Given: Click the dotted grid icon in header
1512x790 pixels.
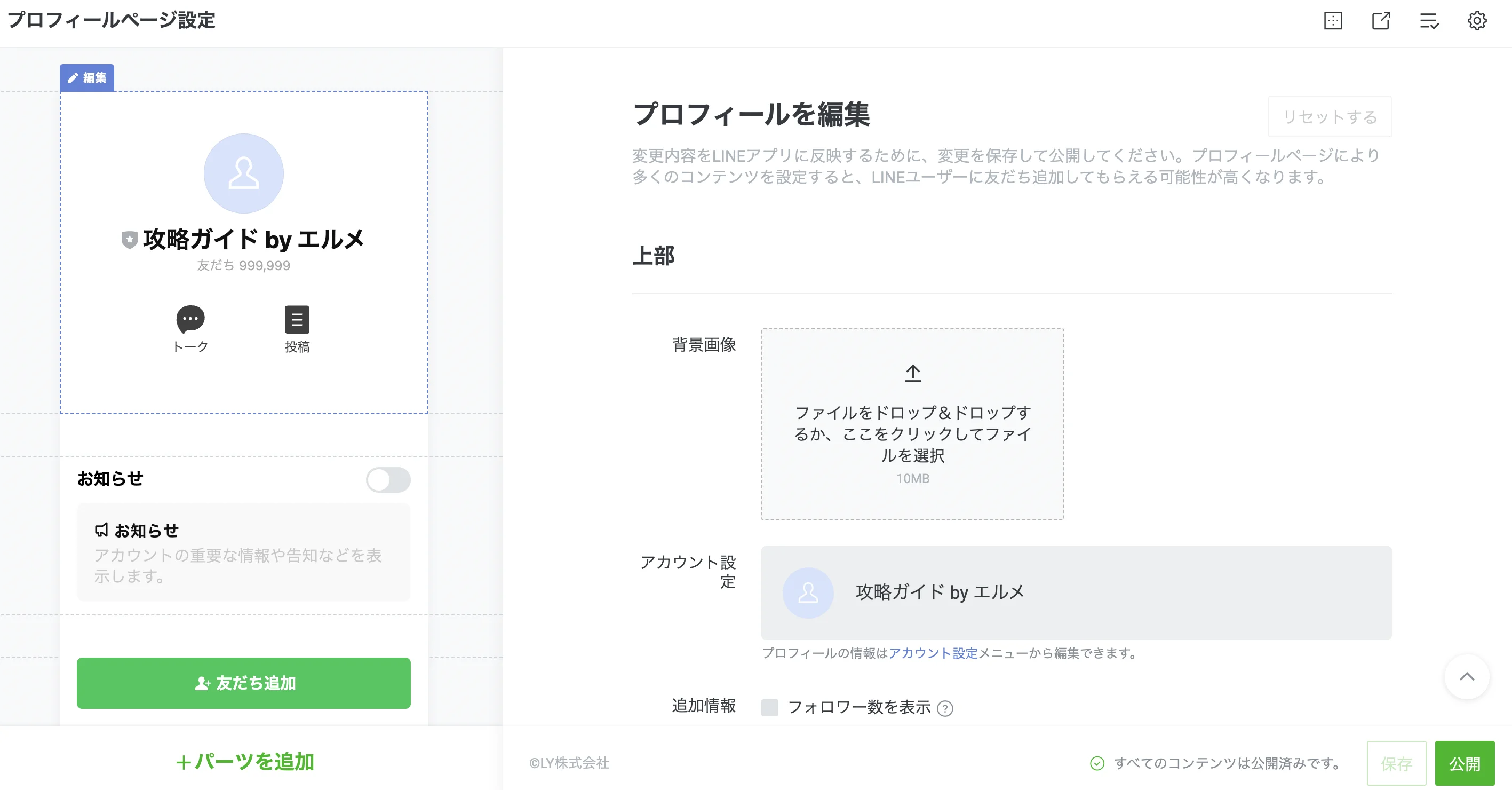Looking at the screenshot, I should pos(1333,21).
